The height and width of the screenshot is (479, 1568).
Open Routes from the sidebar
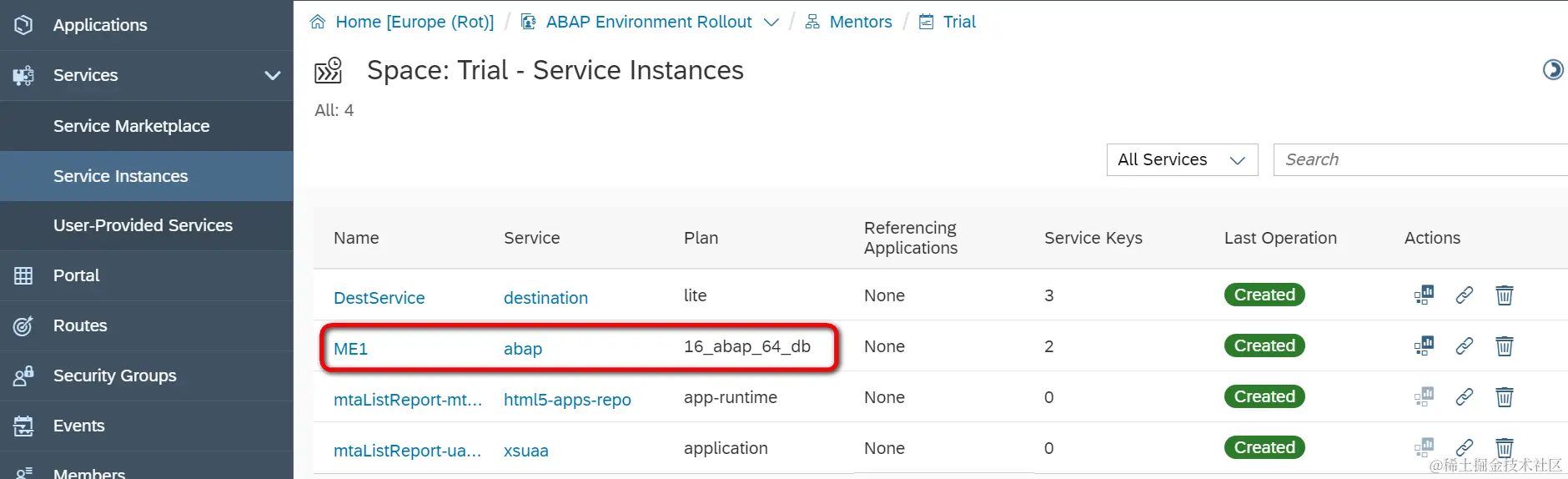pos(80,325)
